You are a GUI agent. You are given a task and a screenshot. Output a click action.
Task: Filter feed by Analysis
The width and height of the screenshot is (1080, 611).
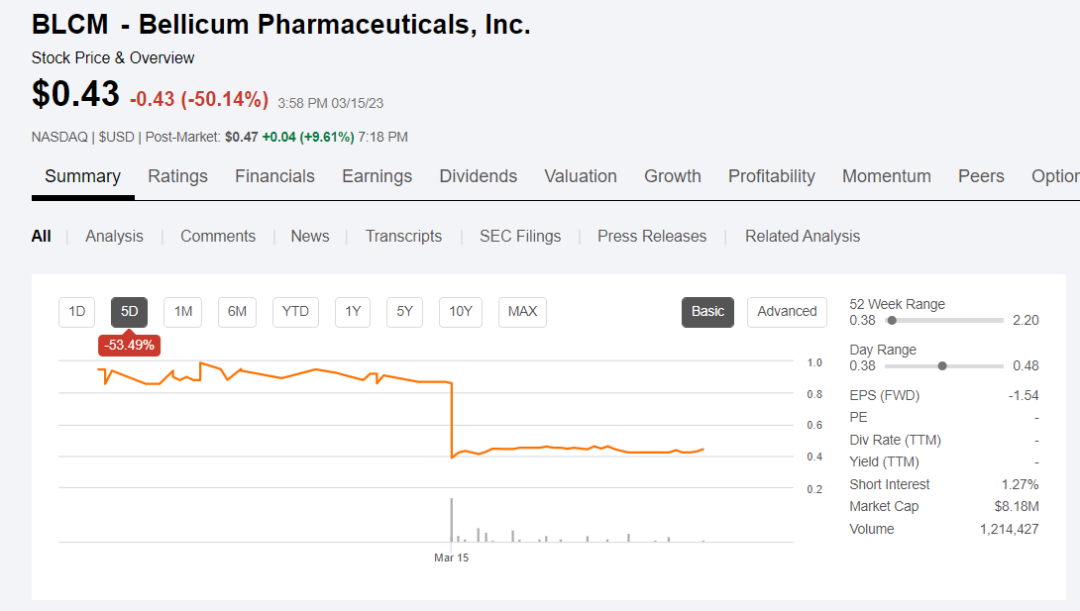pos(114,236)
